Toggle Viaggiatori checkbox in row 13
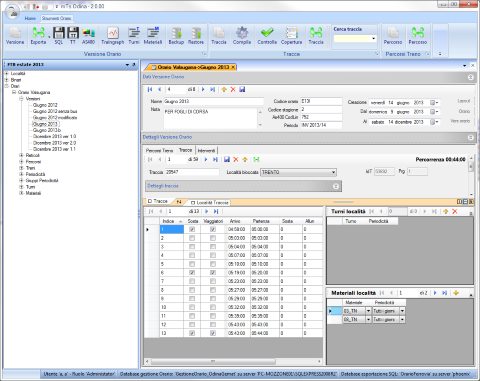480x381 pixels. coord(213,333)
